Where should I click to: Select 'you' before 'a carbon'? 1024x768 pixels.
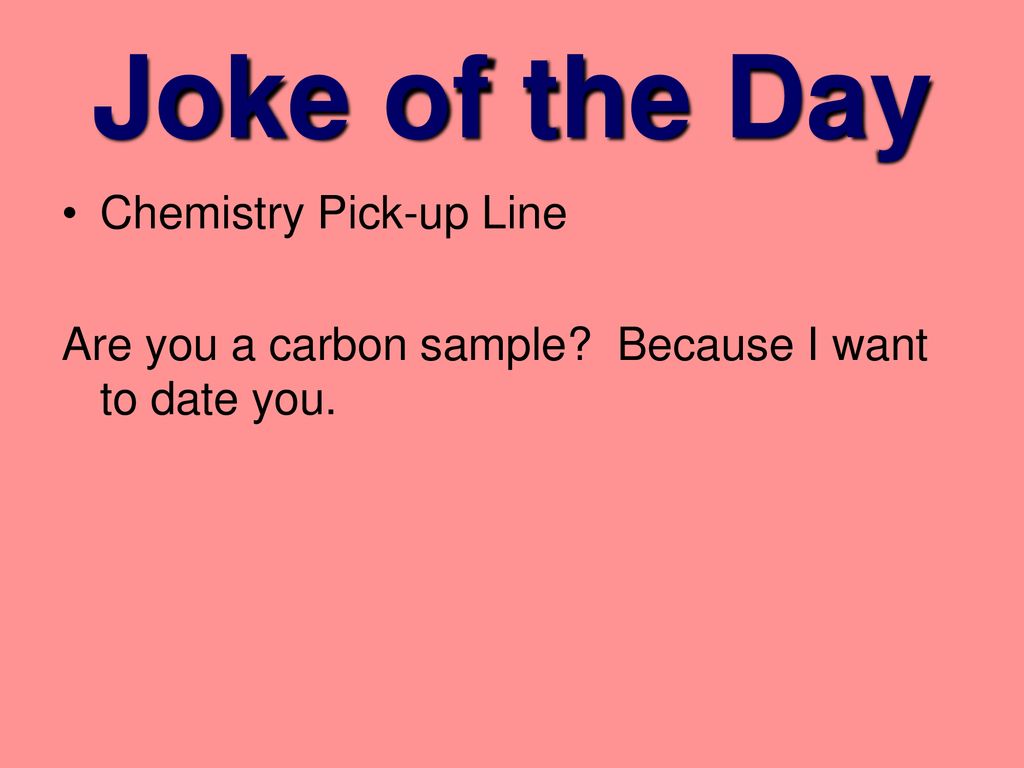[181, 349]
